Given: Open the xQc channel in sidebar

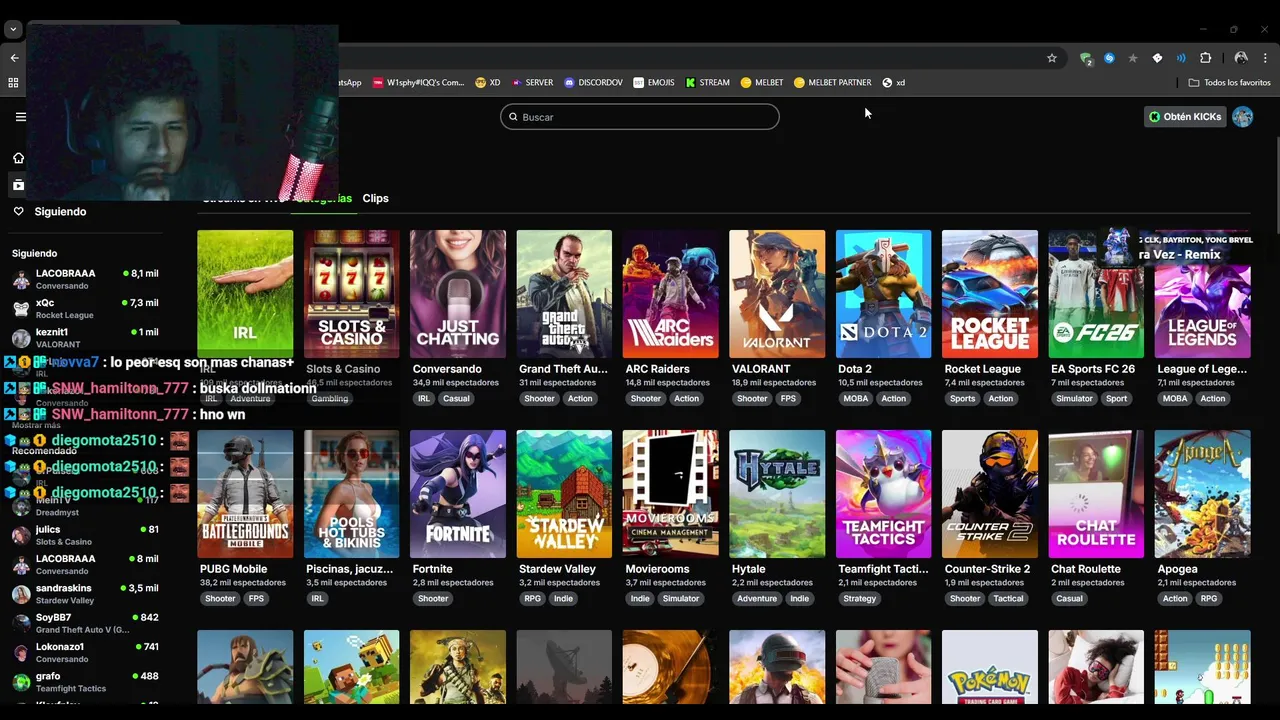Looking at the screenshot, I should pos(85,308).
